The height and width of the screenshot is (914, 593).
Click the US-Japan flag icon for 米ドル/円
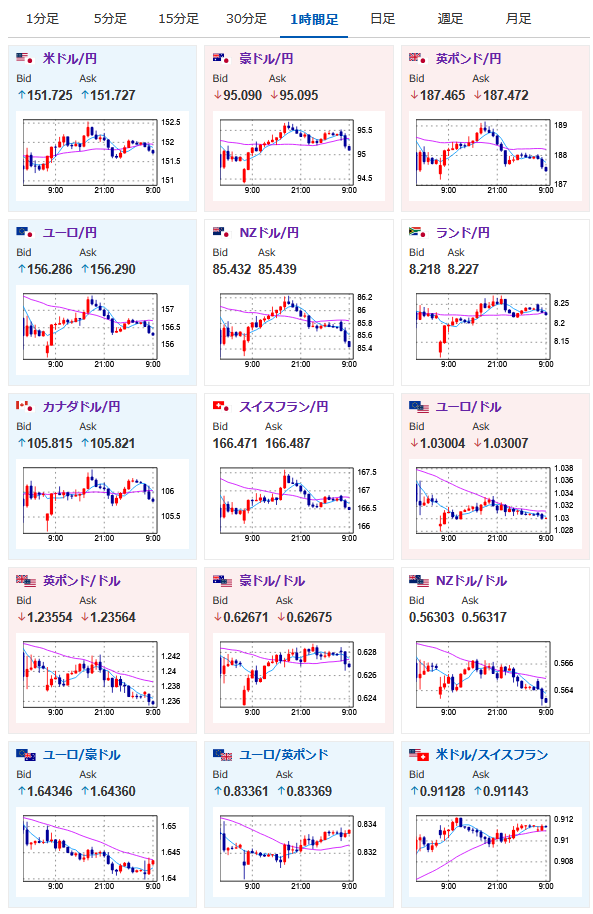tap(24, 58)
